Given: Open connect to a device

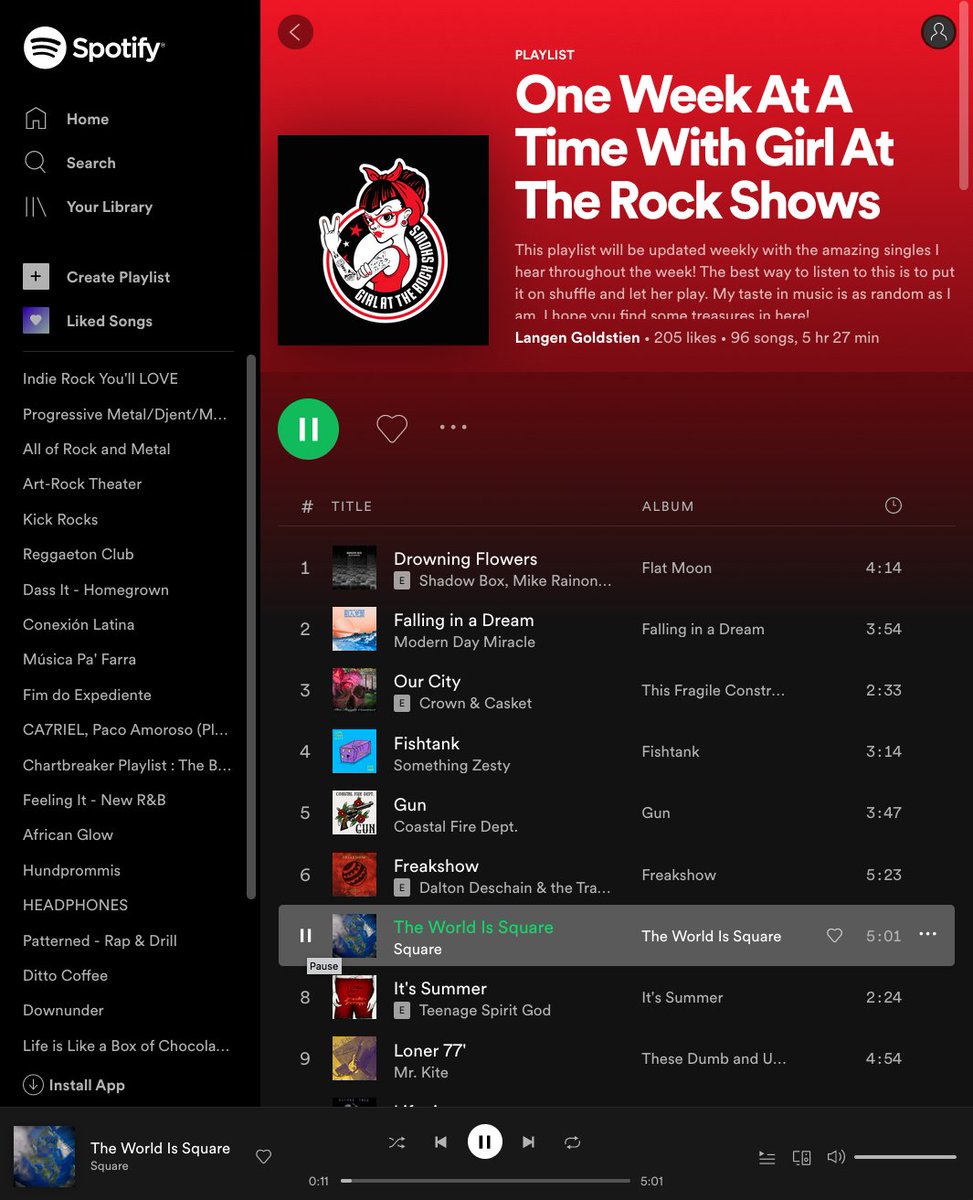Looking at the screenshot, I should point(801,1157).
